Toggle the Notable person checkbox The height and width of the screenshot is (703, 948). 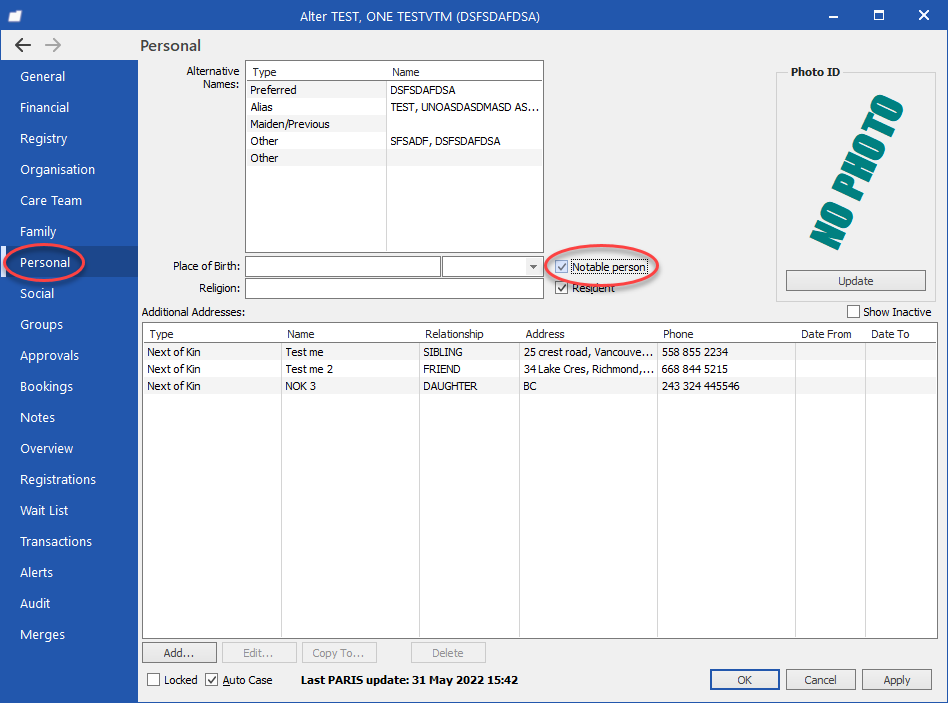[x=562, y=267]
